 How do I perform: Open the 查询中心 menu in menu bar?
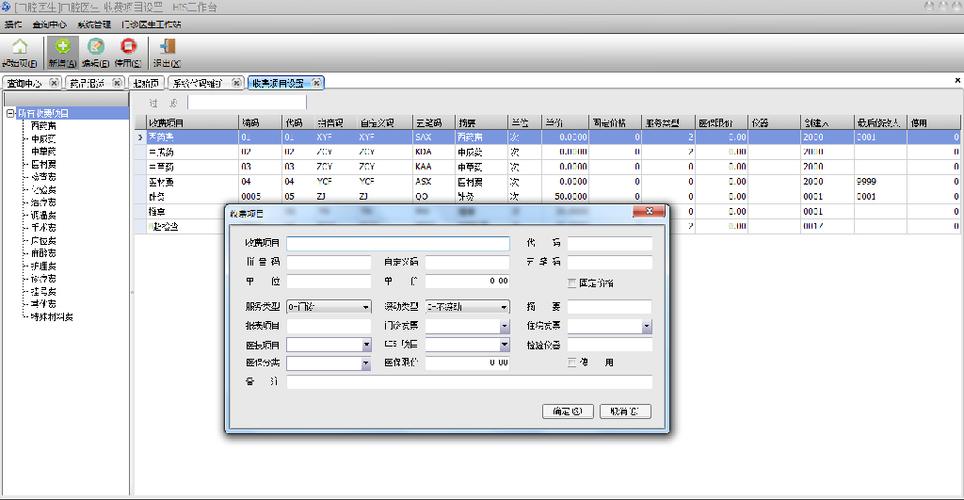(x=49, y=25)
